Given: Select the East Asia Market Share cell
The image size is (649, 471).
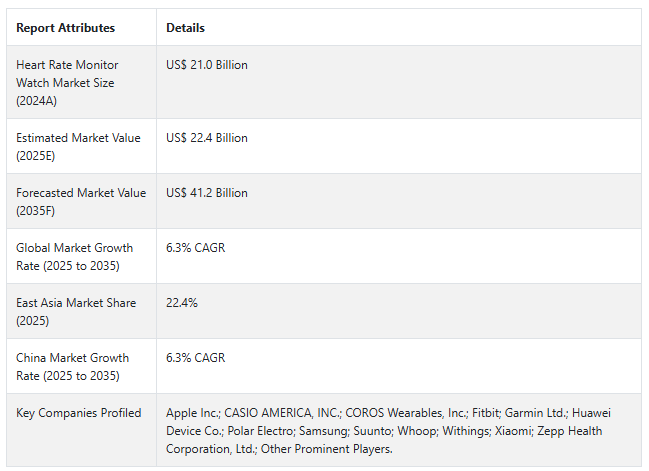Looking at the screenshot, I should click(76, 311).
